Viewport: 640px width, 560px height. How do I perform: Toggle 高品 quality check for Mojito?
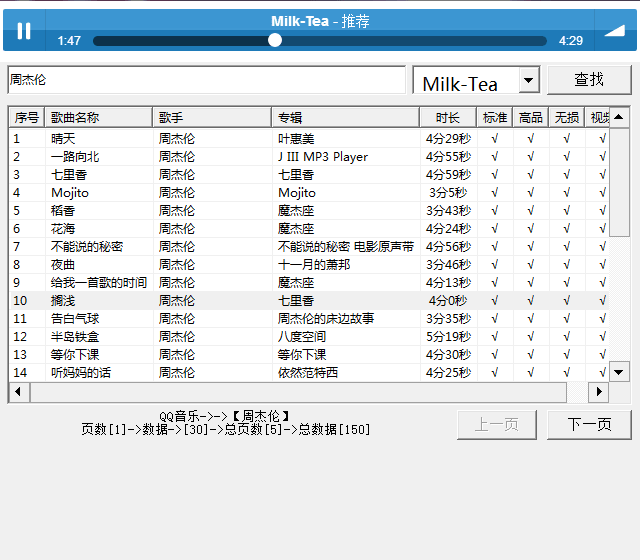tap(530, 193)
